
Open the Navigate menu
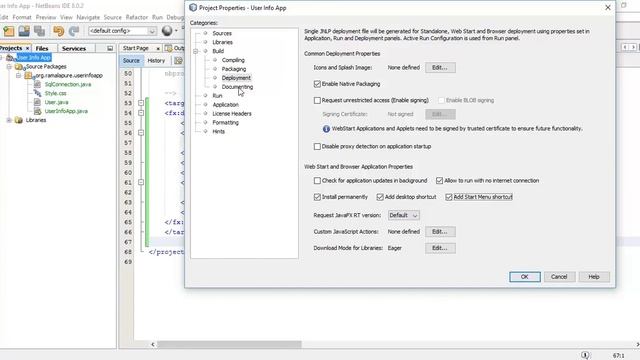[88, 17]
